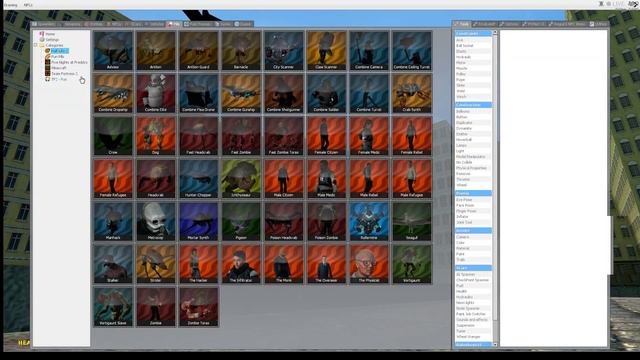The width and height of the screenshot is (640, 360).
Task: Switch to the Dupes tab
Action: tap(223, 24)
